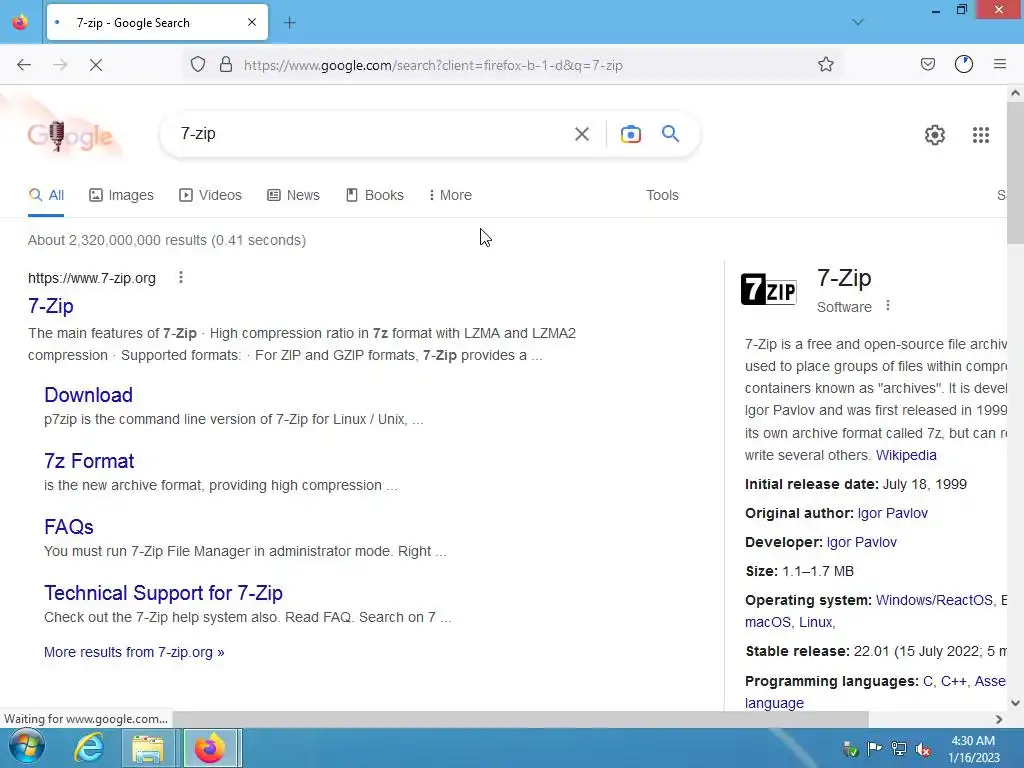Open the search Tools options
This screenshot has width=1024, height=768.
point(662,195)
